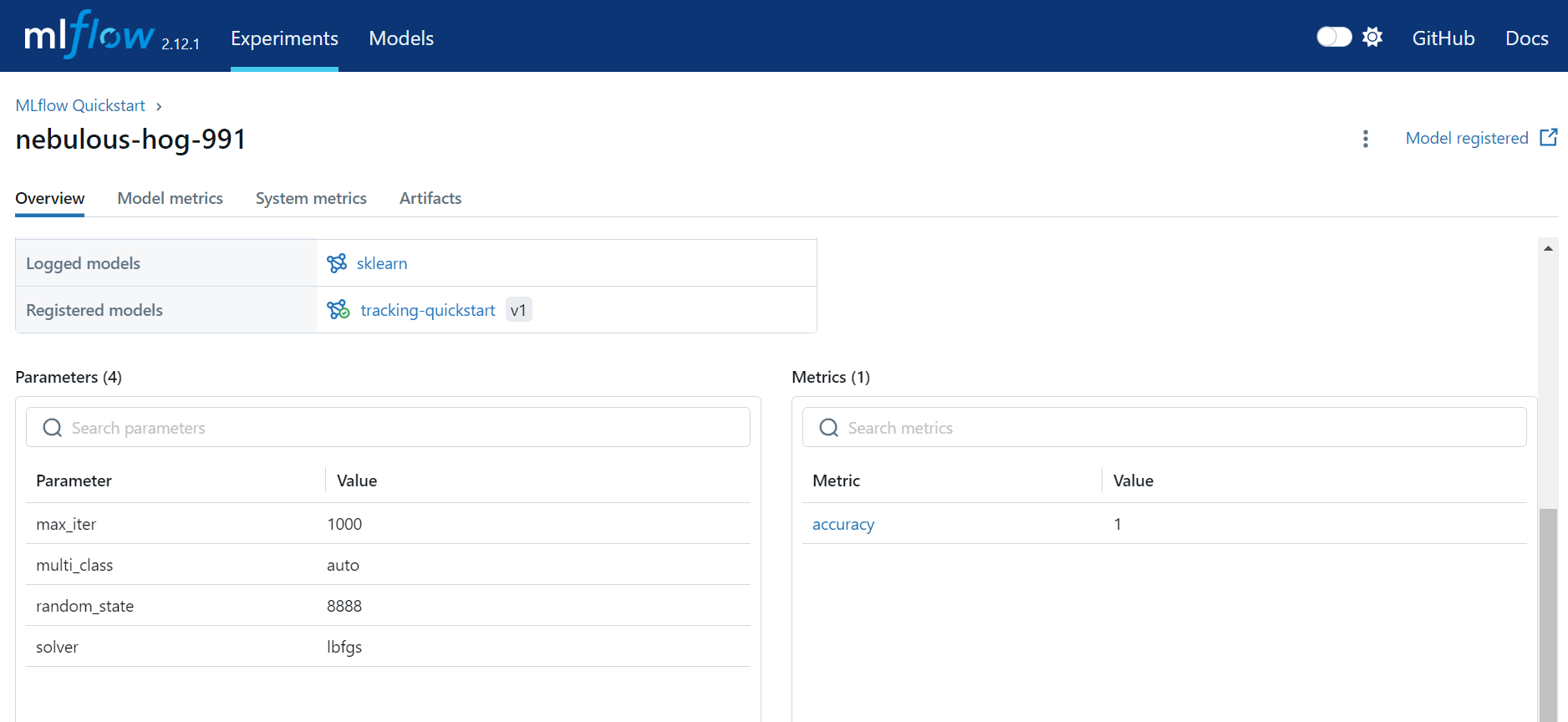Open the sklearn logged model link

tap(382, 263)
